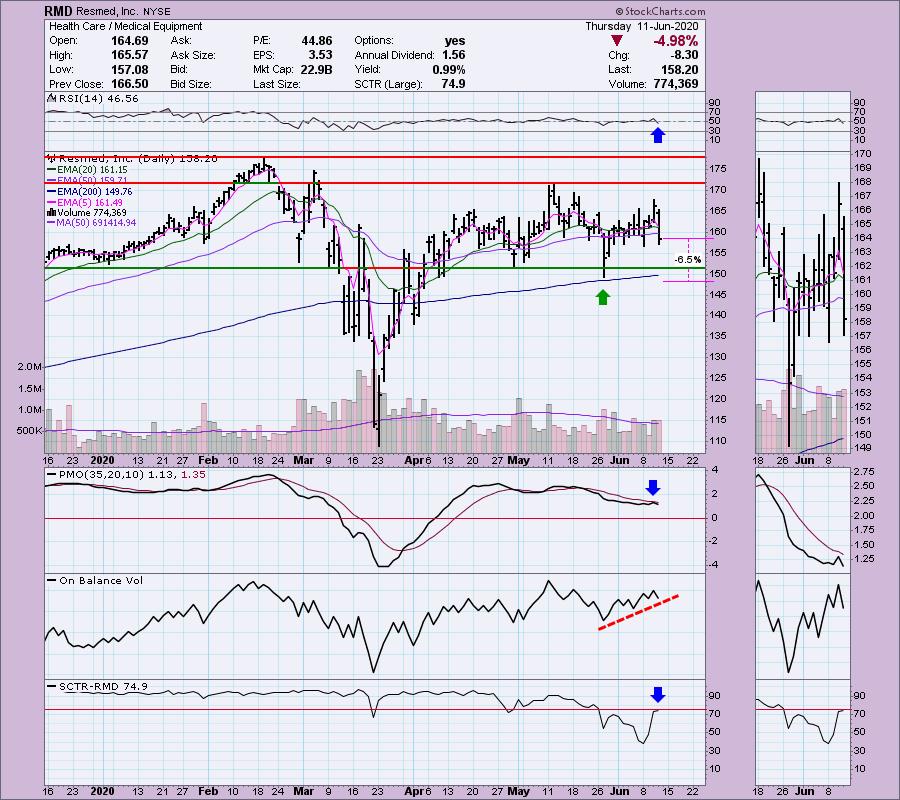
Task: Click the High value 165.57
Action: pos(129,55)
